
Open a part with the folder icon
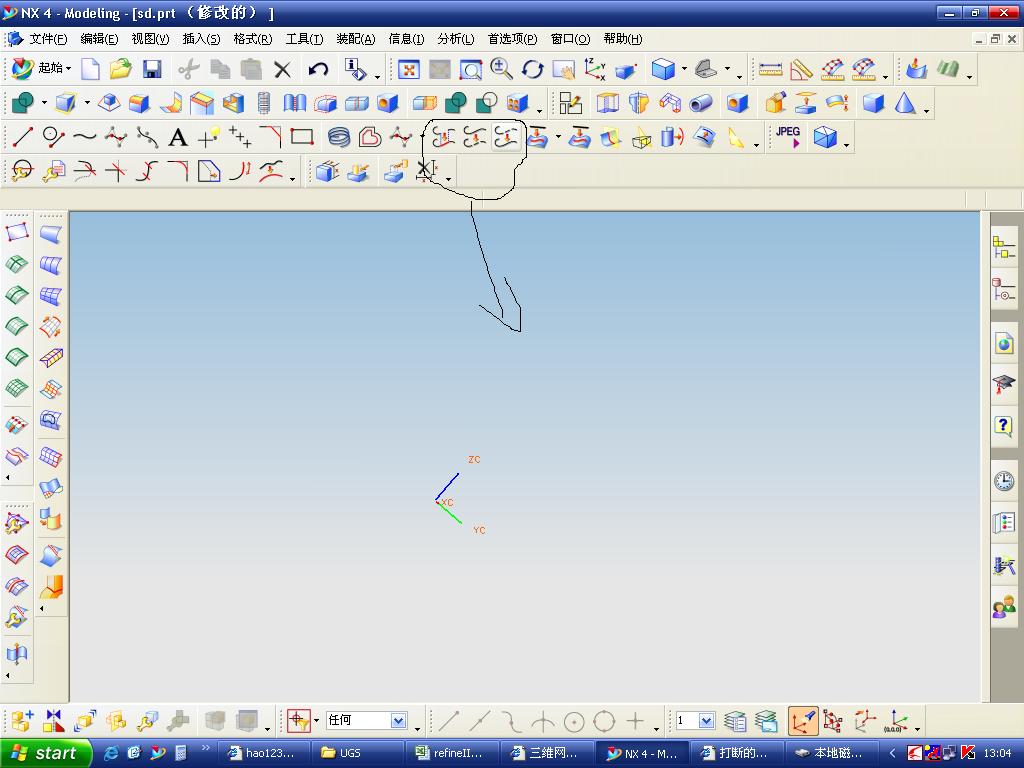pos(121,69)
